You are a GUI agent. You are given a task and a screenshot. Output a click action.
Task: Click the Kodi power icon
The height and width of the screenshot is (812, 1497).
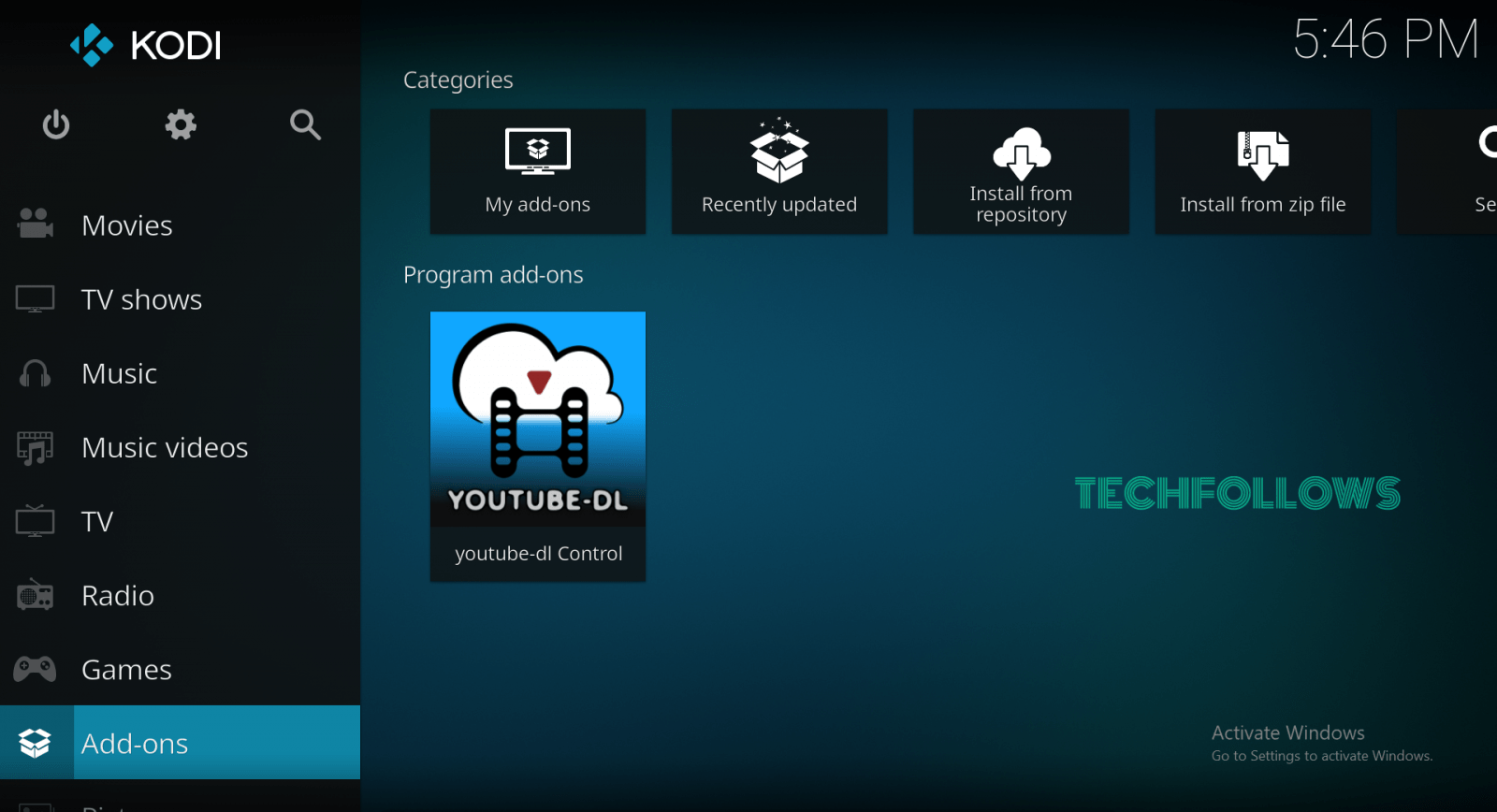pyautogui.click(x=56, y=124)
